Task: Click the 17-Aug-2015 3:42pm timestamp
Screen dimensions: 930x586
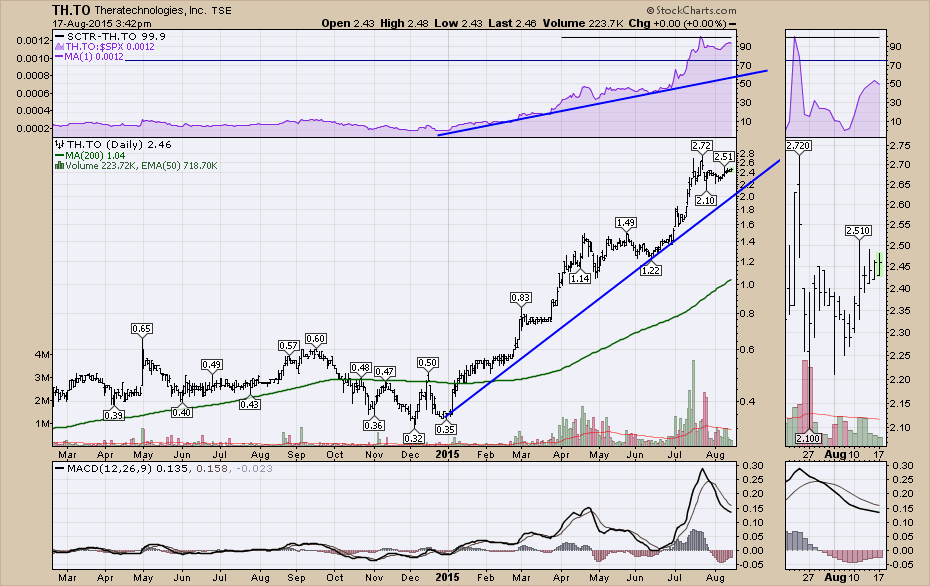Action: 101,24
